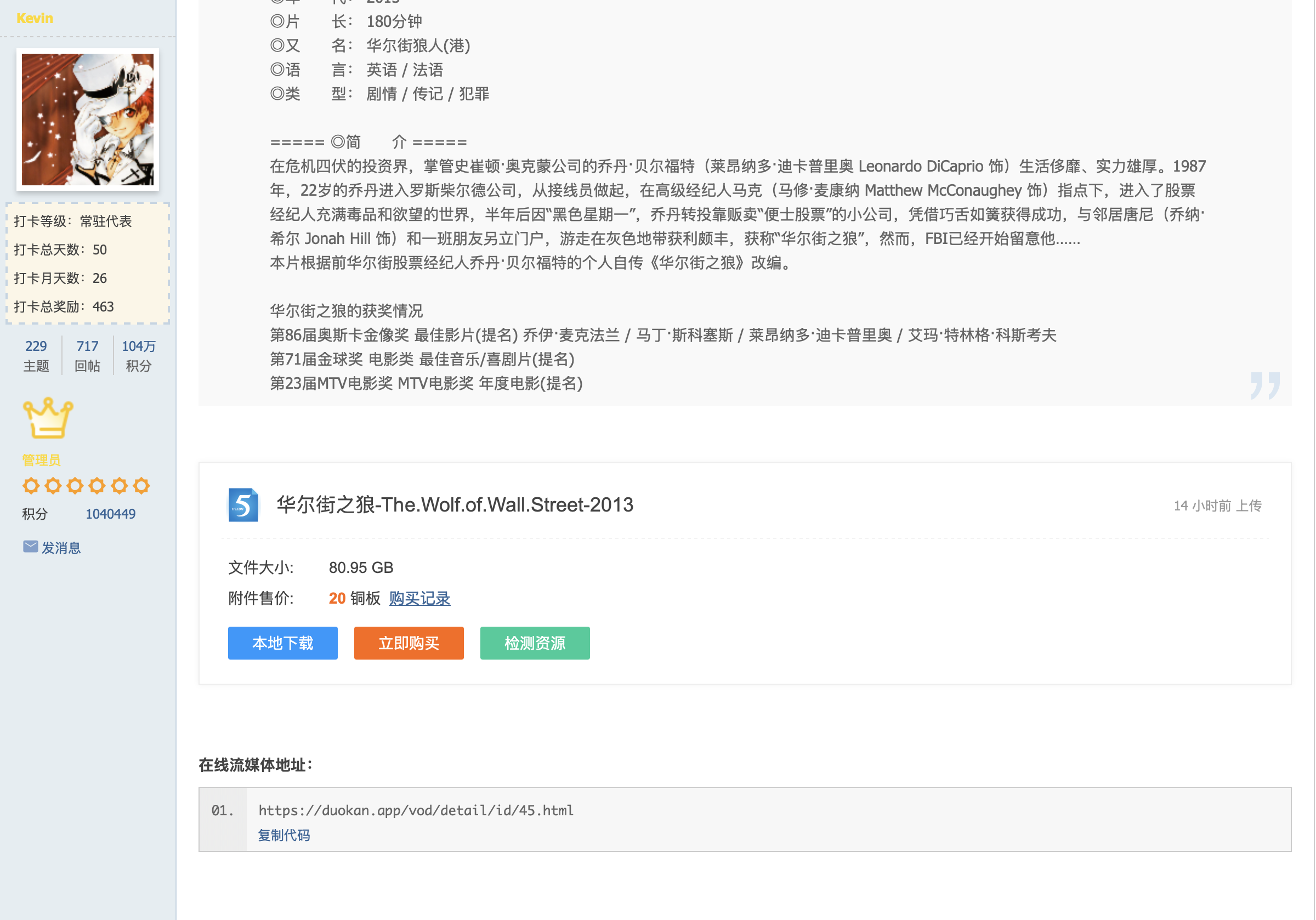Open the 717 回帖 count
Screen dimensions: 1316x920
click(x=87, y=345)
